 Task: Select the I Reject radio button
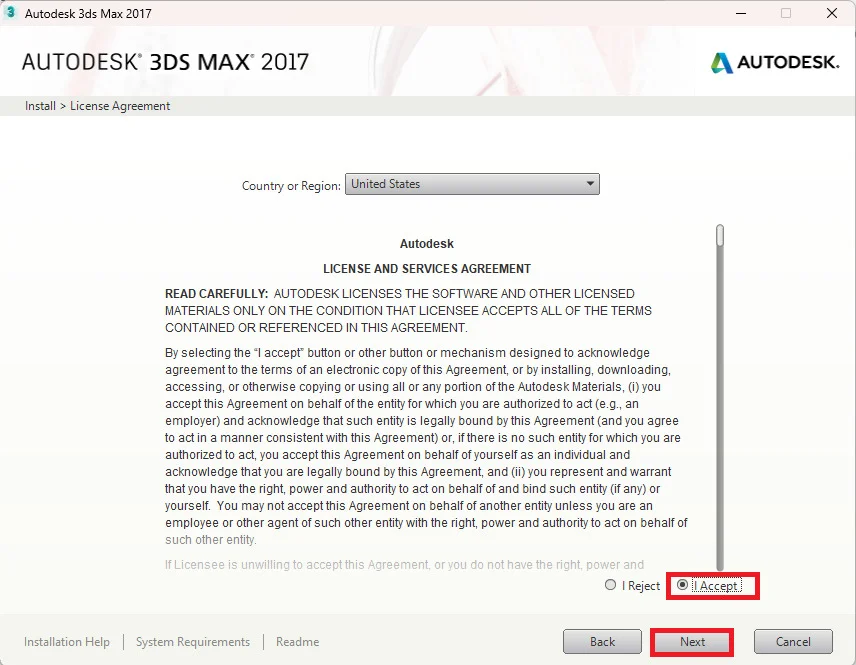(610, 585)
